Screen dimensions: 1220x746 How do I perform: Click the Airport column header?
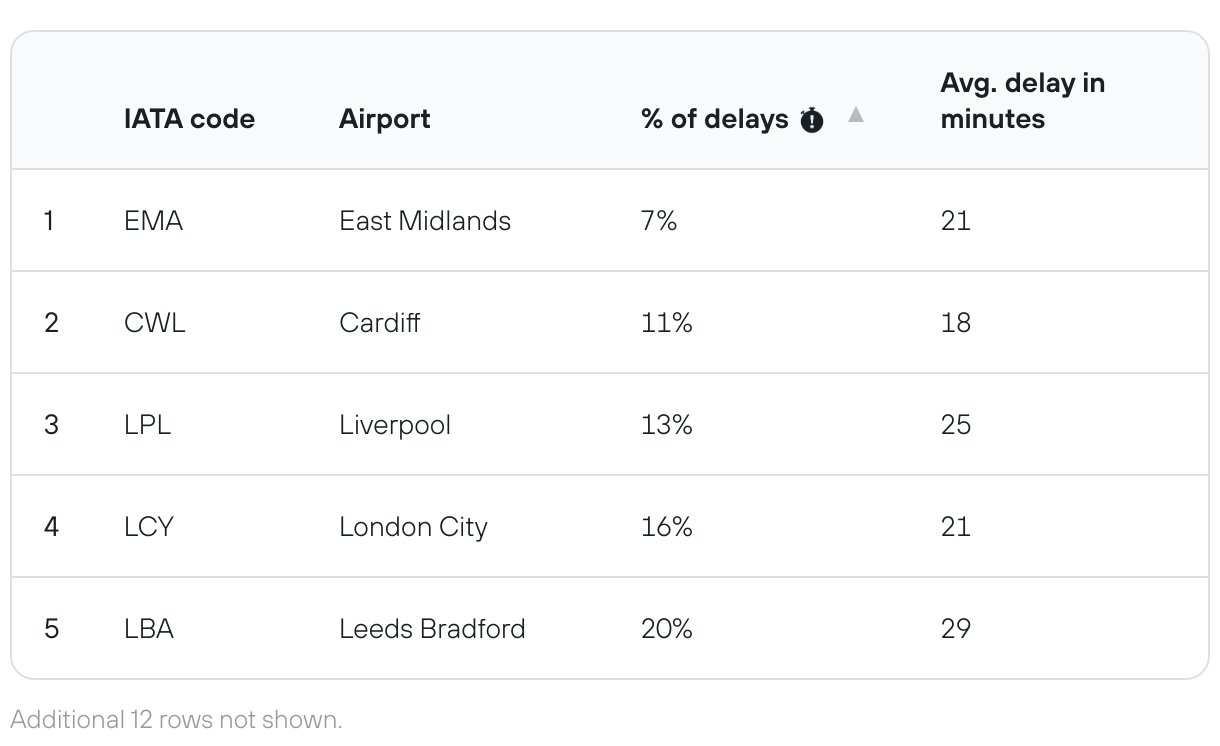tap(385, 119)
